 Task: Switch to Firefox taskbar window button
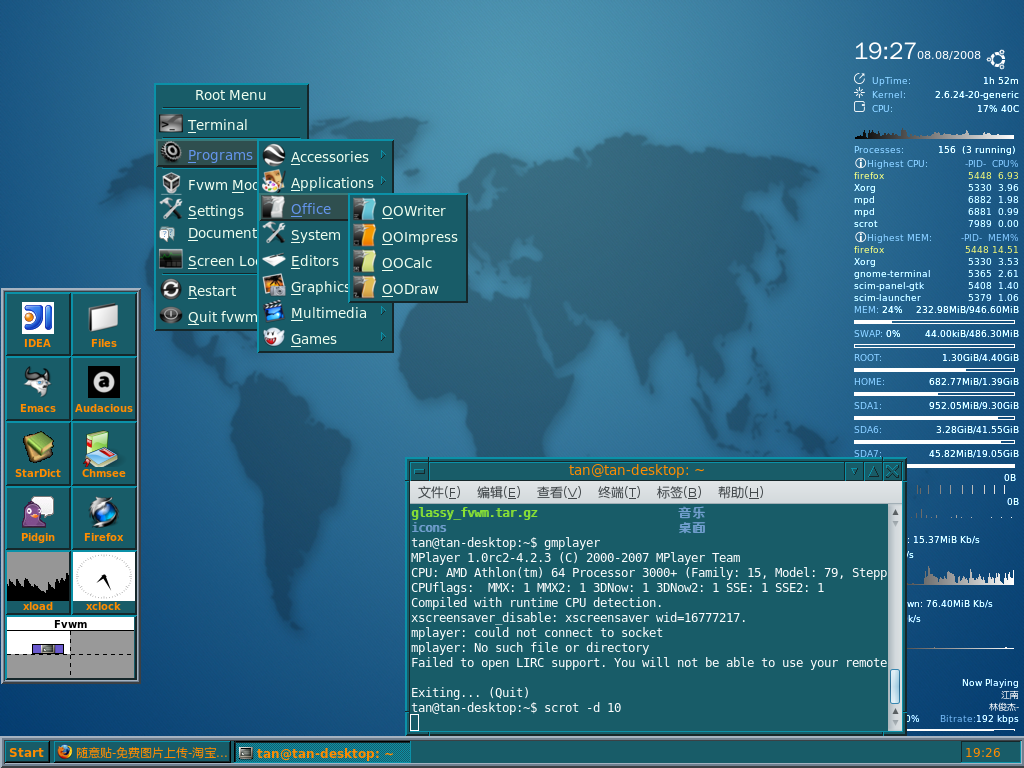[142, 752]
